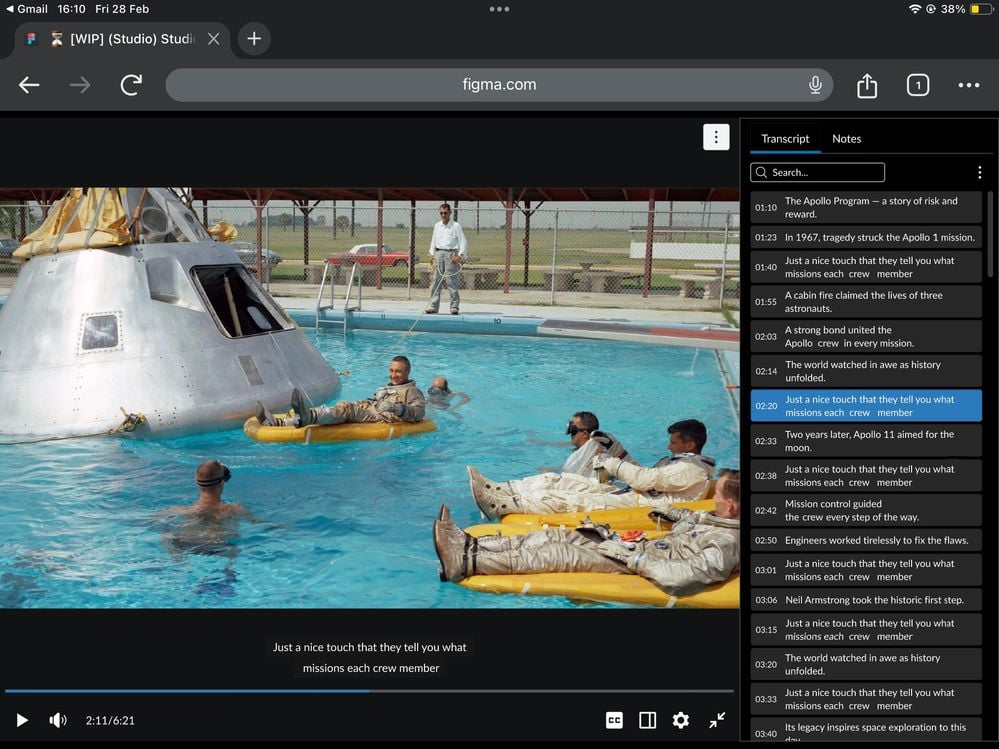Mute the video with the volume icon

[x=57, y=720]
